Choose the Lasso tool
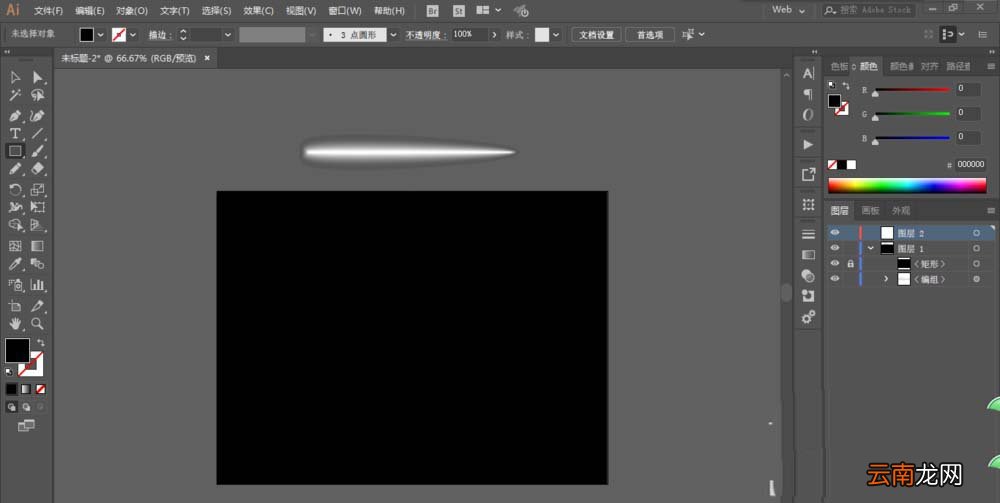 pyautogui.click(x=38, y=96)
